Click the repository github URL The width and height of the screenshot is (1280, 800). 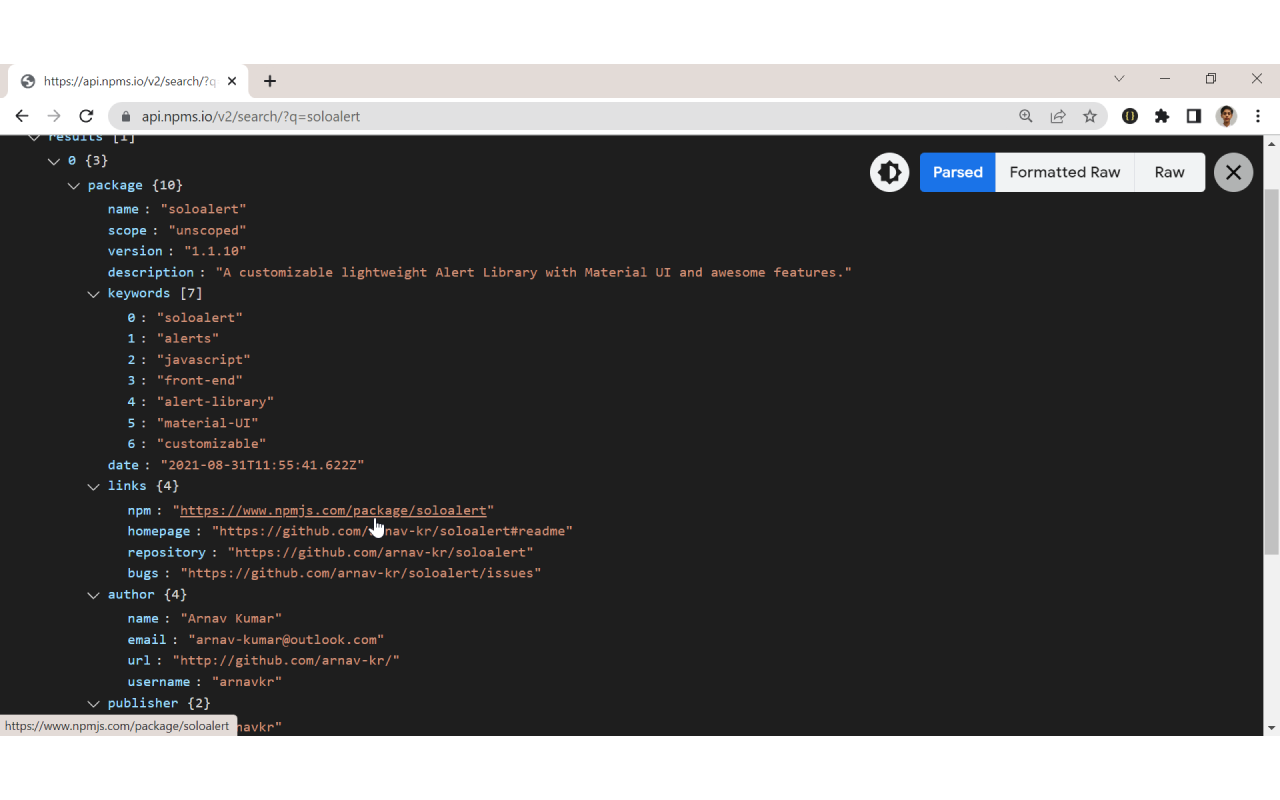click(x=380, y=552)
